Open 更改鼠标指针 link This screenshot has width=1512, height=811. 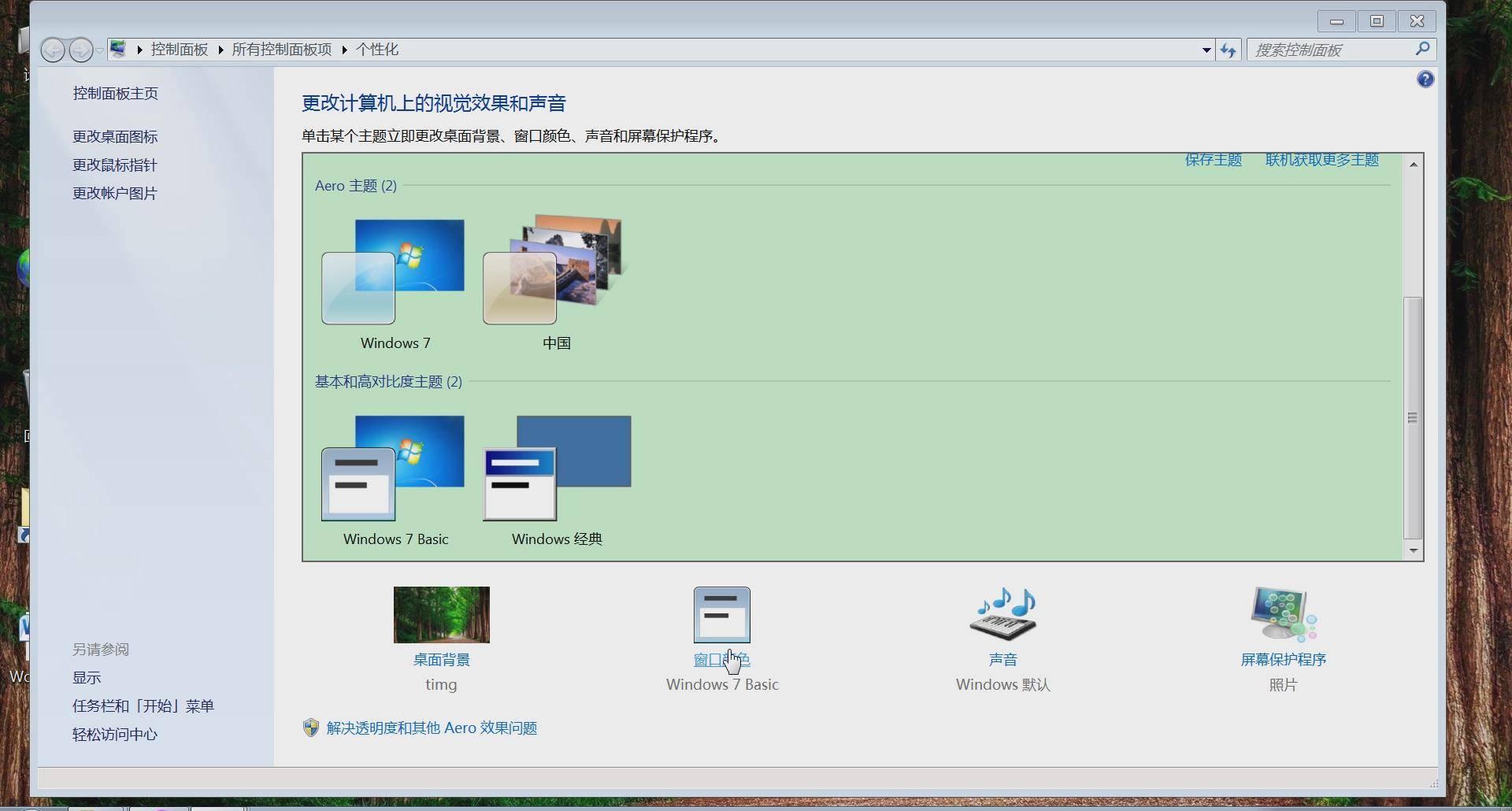coord(115,165)
